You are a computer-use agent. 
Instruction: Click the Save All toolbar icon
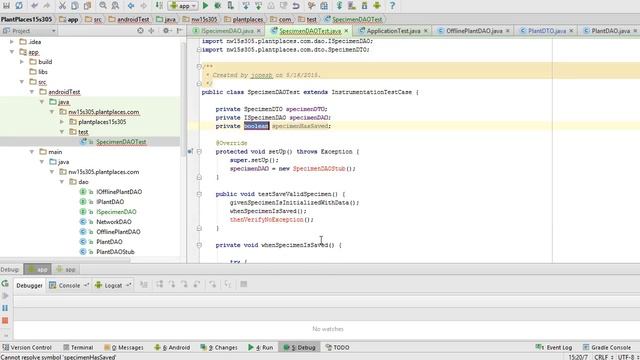(6, 5)
